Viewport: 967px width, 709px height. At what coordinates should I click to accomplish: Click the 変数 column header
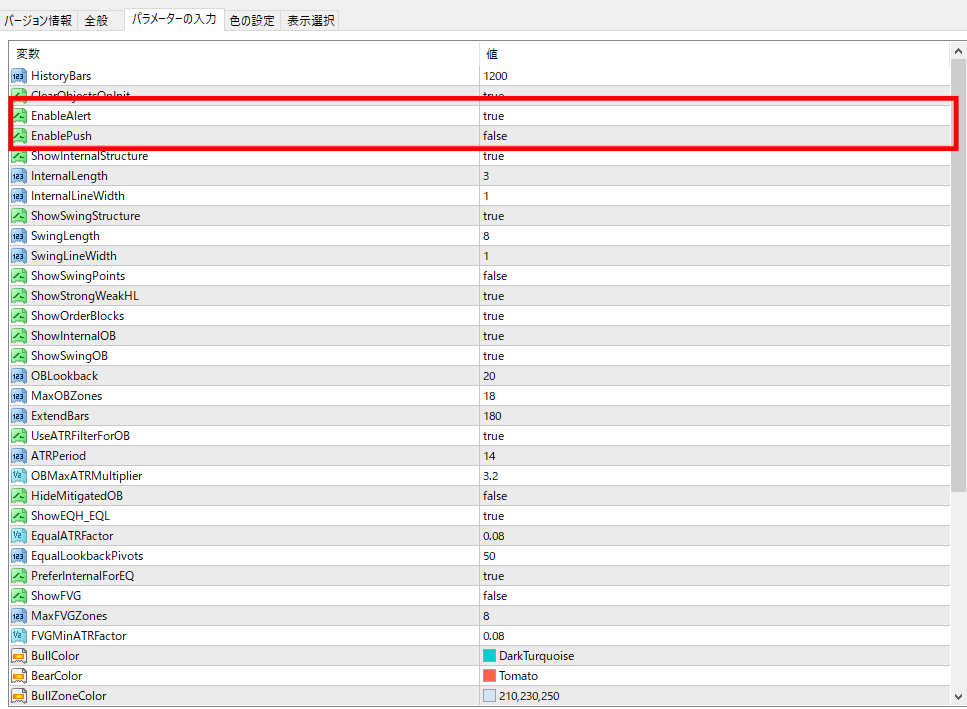point(28,54)
